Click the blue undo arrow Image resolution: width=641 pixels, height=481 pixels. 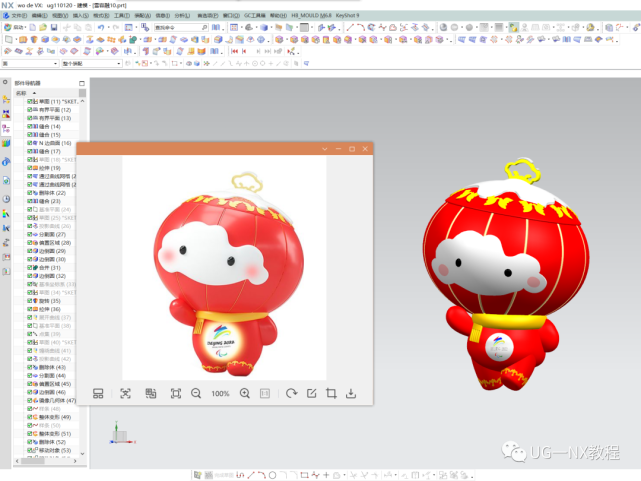point(101,27)
